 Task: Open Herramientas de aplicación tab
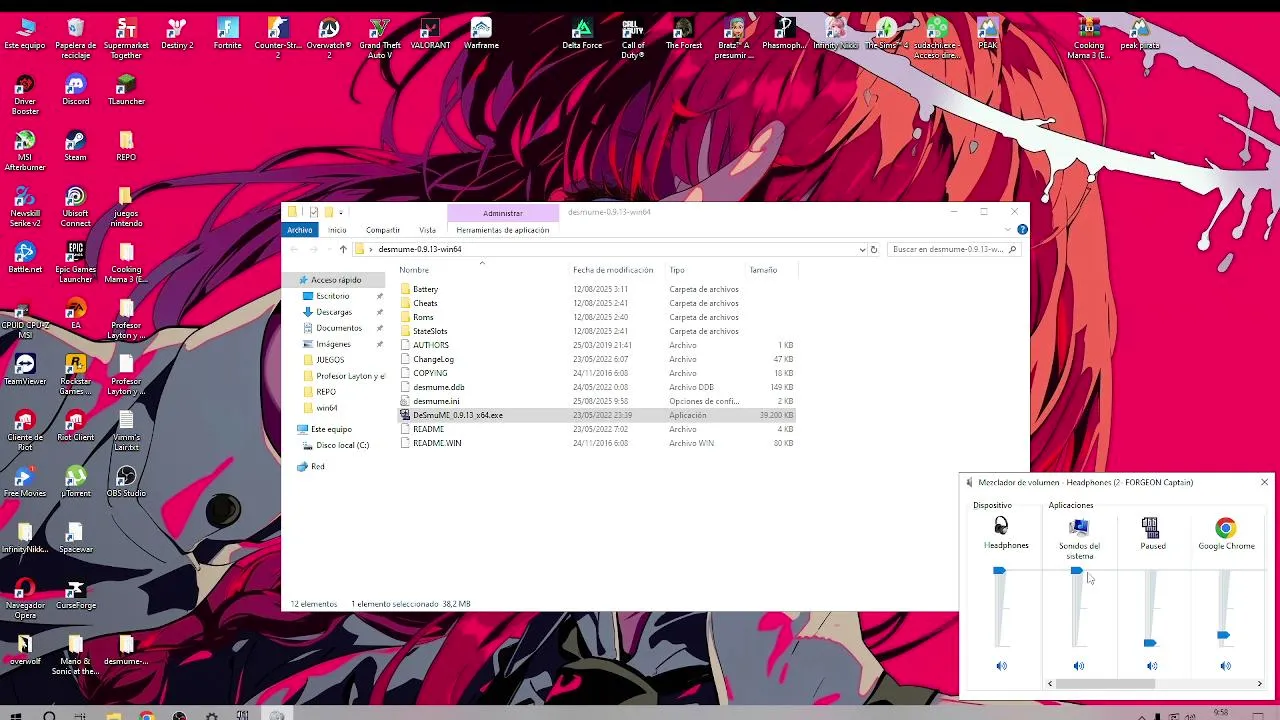pyautogui.click(x=503, y=230)
